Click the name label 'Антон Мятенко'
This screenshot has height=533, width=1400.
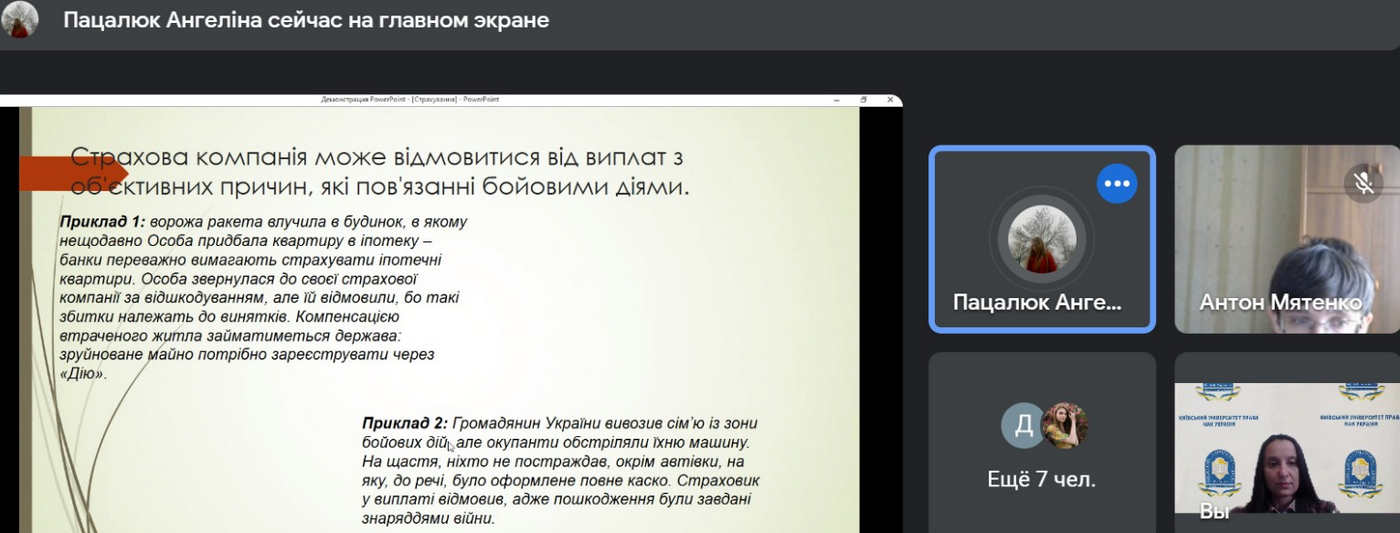pos(1280,302)
